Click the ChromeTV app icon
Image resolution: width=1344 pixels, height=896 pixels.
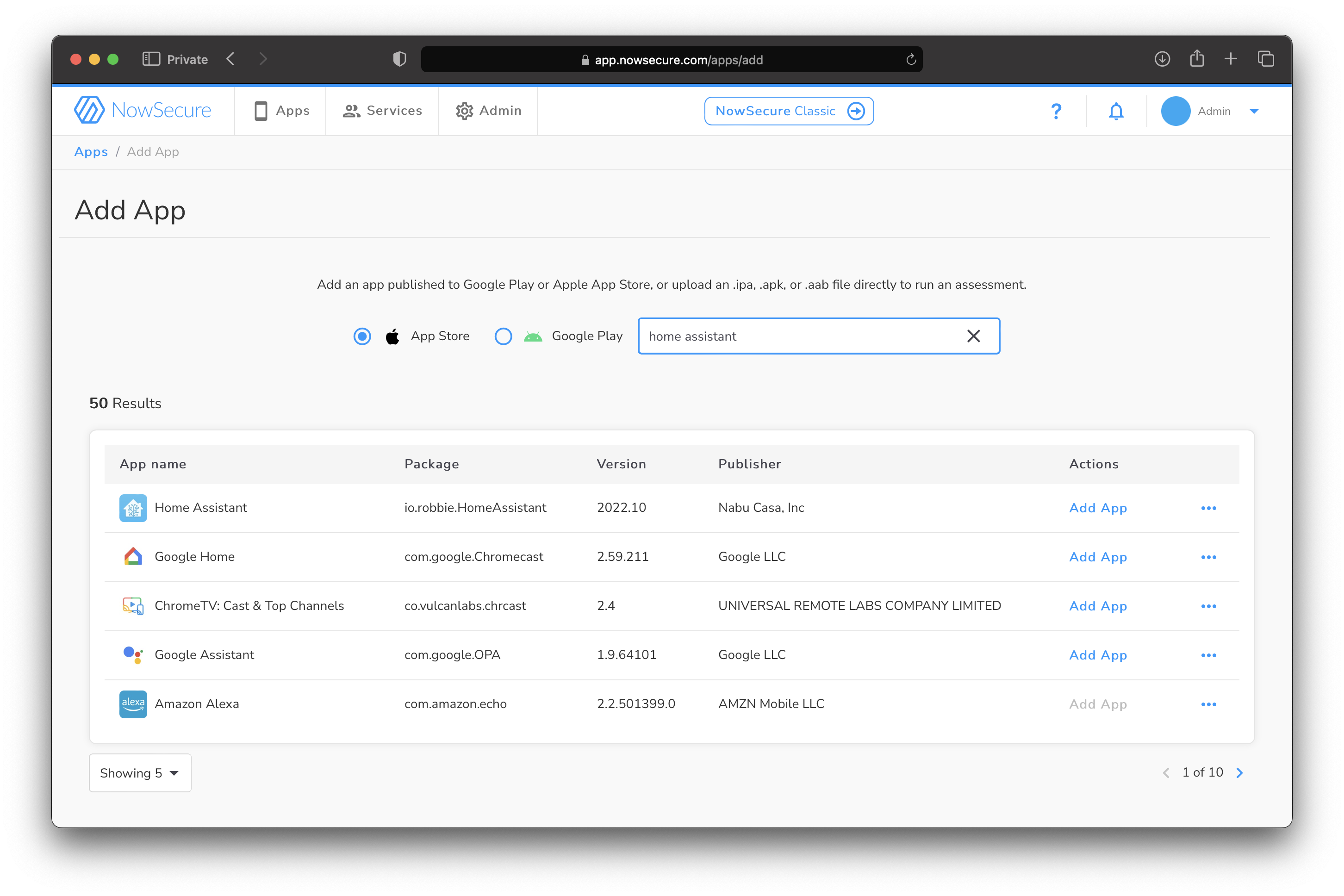[133, 606]
